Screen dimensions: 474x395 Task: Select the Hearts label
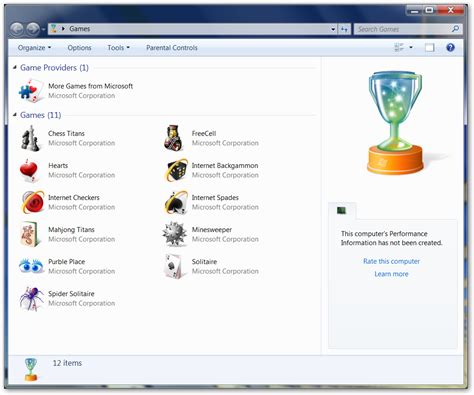[58, 165]
